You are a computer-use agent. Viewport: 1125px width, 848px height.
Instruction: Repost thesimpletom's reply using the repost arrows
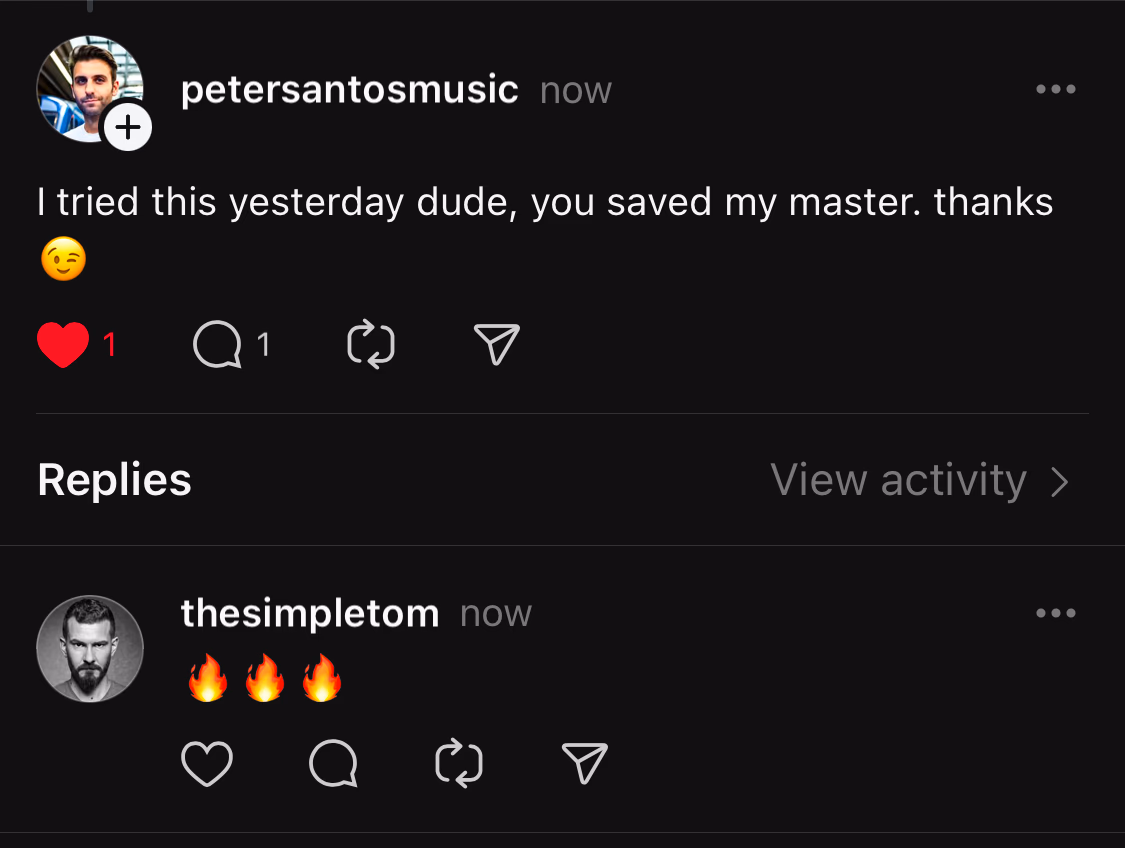tap(459, 763)
